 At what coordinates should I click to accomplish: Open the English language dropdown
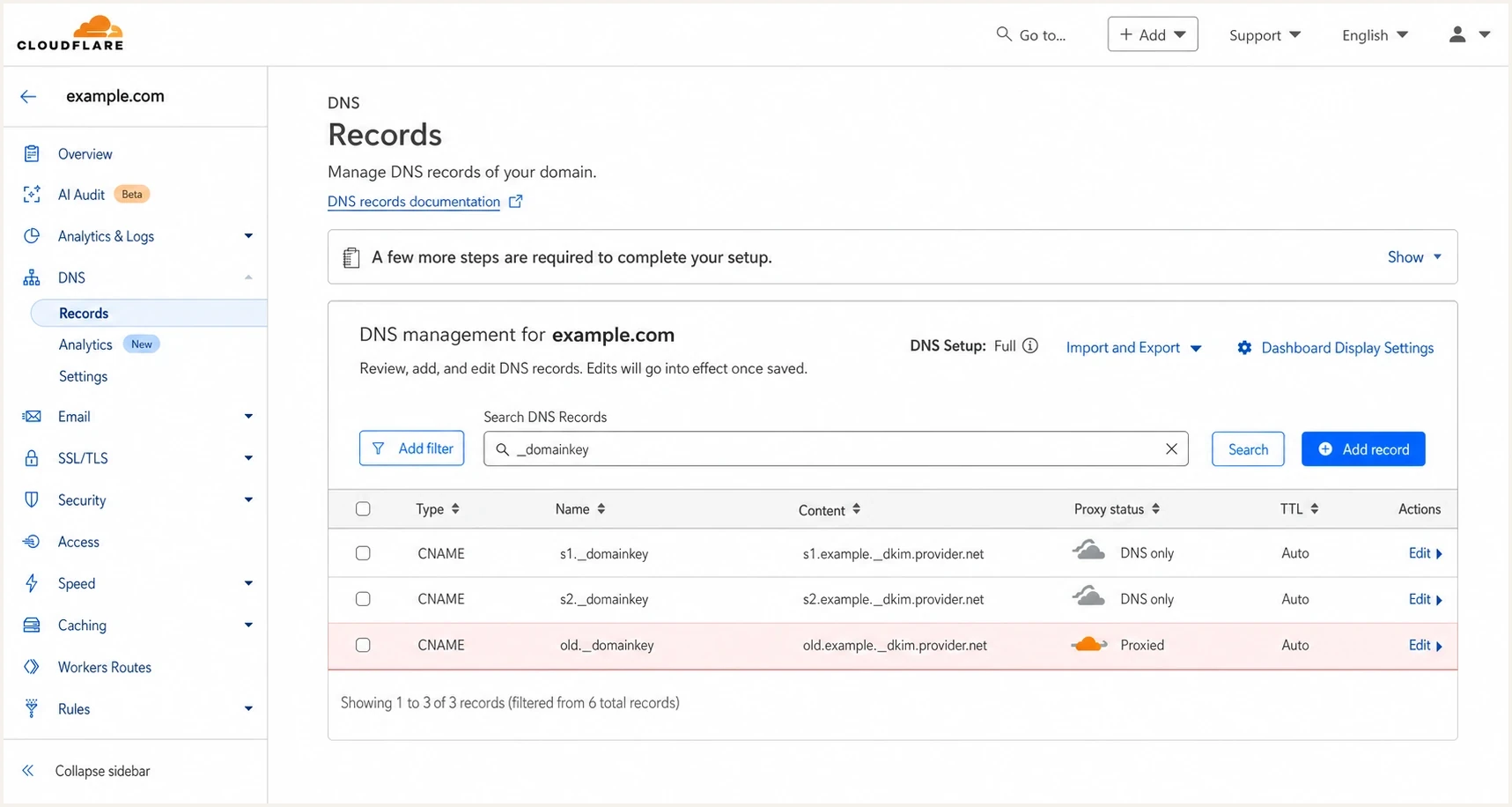click(1375, 35)
